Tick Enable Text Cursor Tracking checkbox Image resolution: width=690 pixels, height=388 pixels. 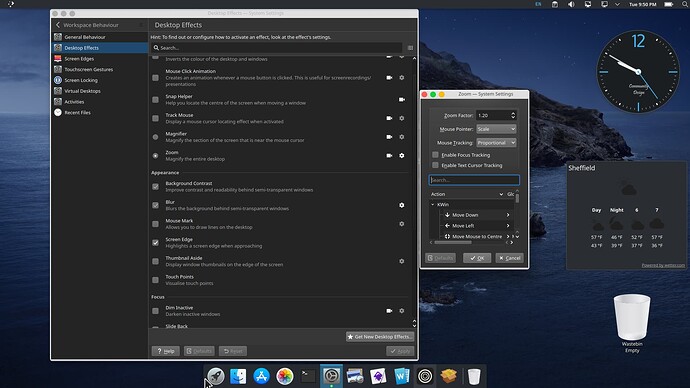(435, 165)
